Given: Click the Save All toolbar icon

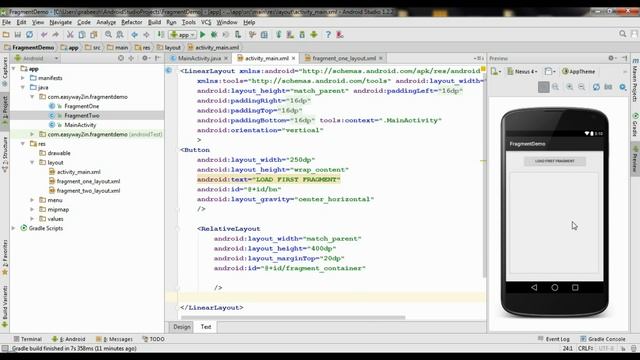Looking at the screenshot, I should tap(18, 35).
